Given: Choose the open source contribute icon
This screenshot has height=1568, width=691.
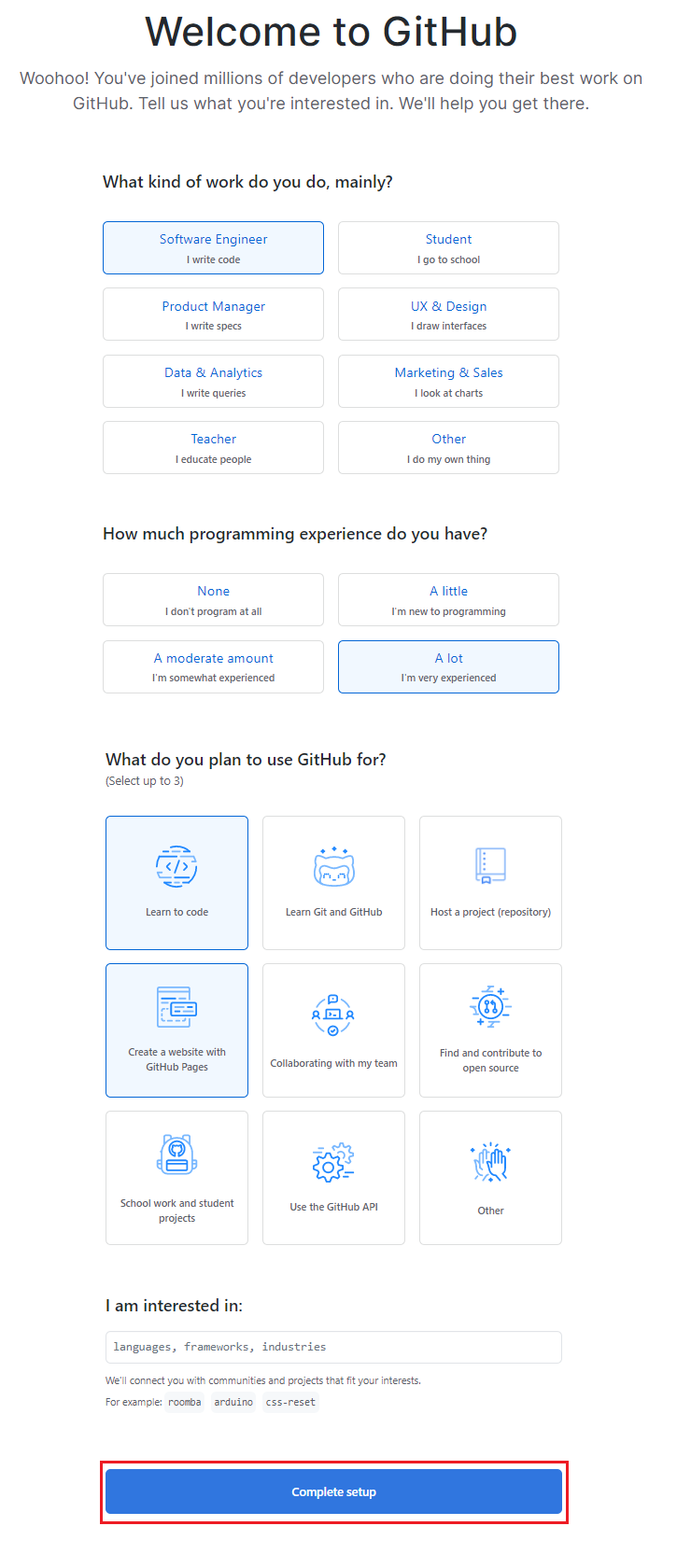Looking at the screenshot, I should click(490, 1006).
